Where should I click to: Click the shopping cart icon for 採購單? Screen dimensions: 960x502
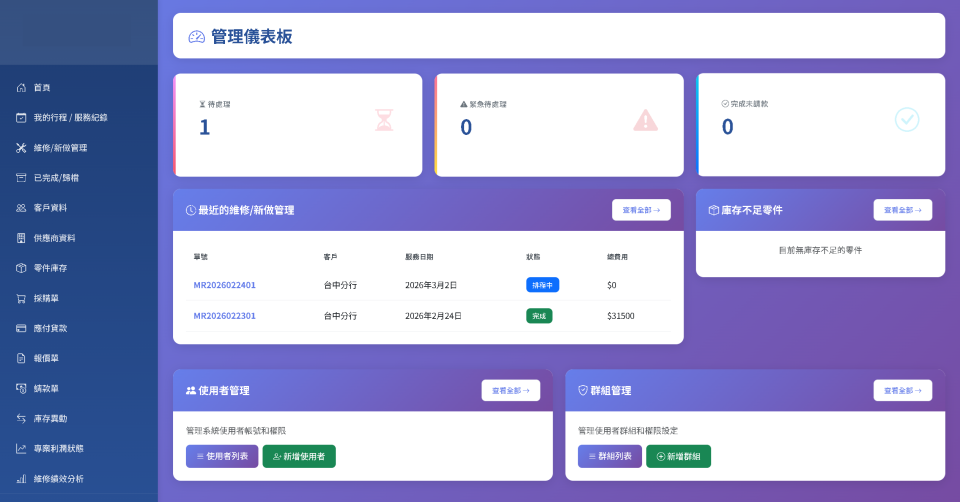tap(21, 298)
